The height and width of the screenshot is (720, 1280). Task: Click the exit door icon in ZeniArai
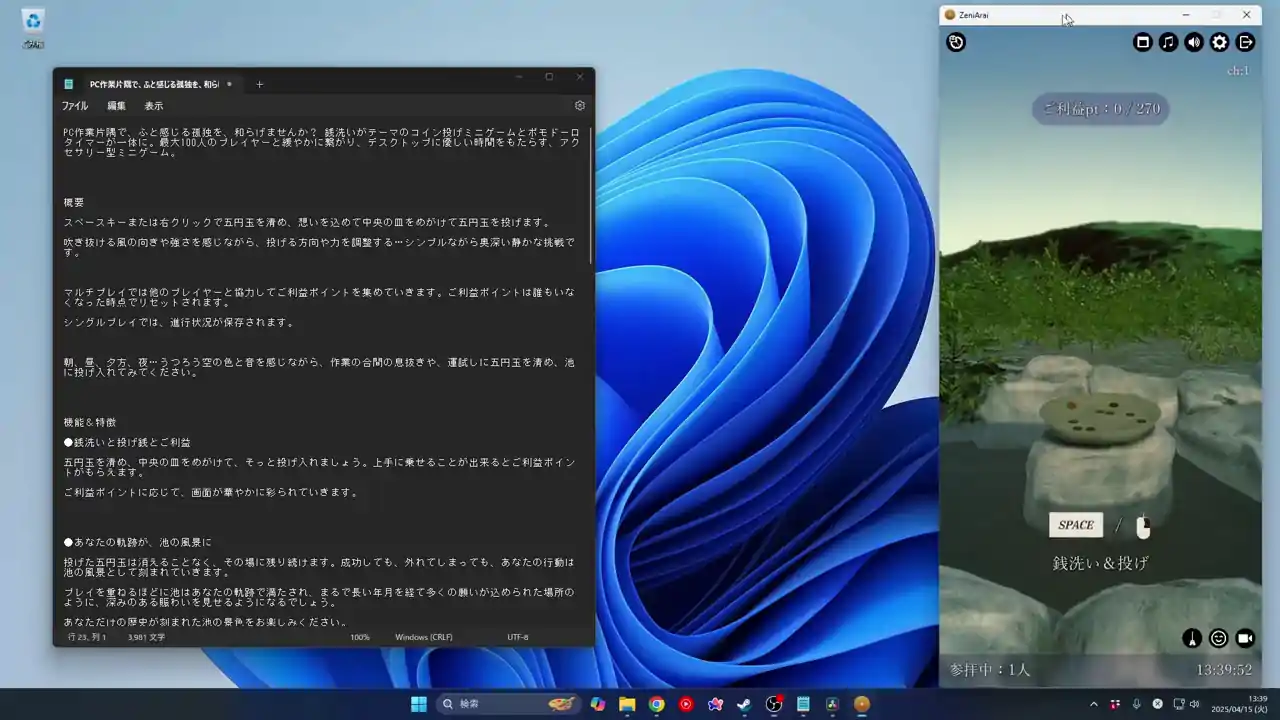[x=1246, y=42]
